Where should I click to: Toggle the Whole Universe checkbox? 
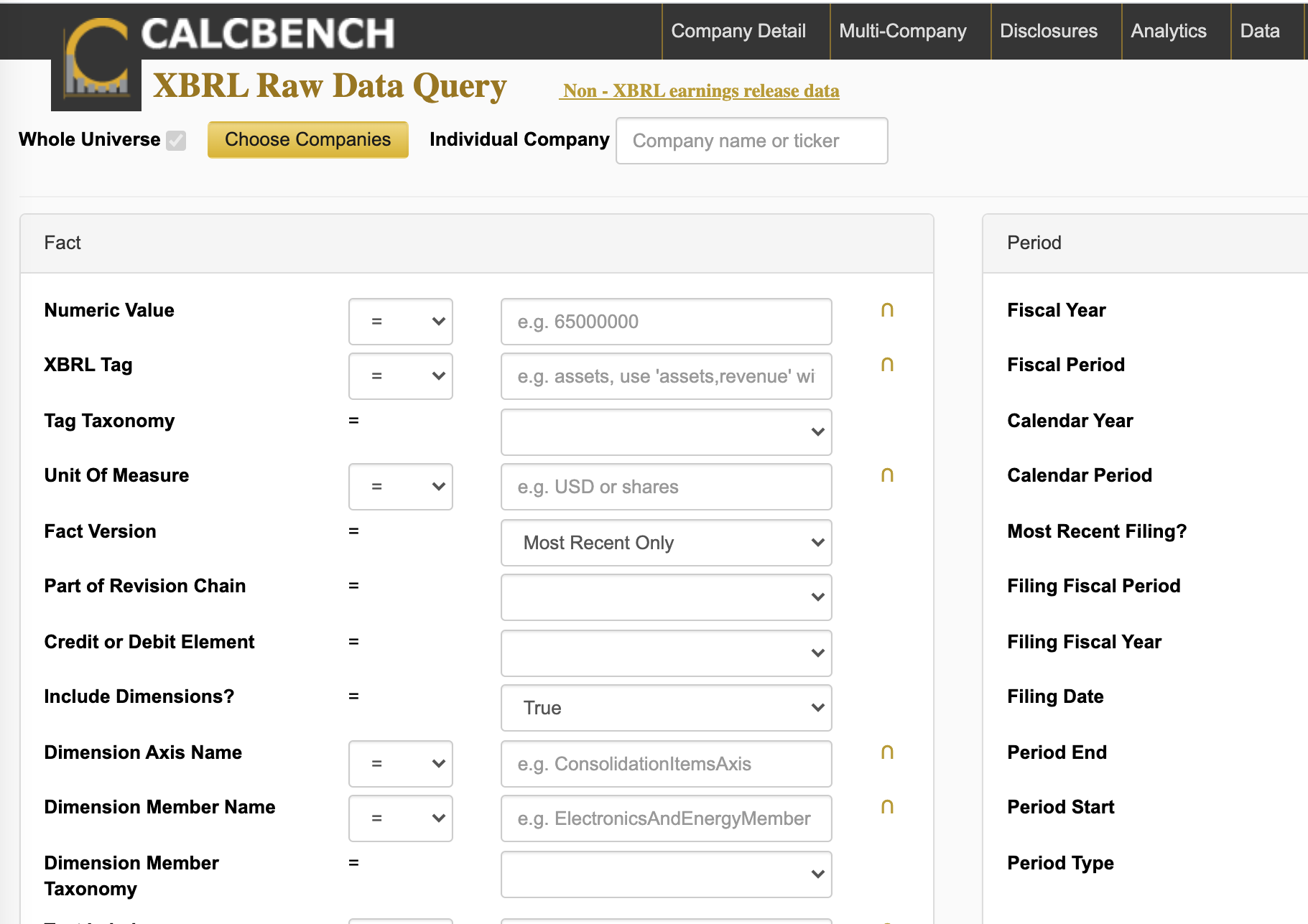(x=176, y=141)
